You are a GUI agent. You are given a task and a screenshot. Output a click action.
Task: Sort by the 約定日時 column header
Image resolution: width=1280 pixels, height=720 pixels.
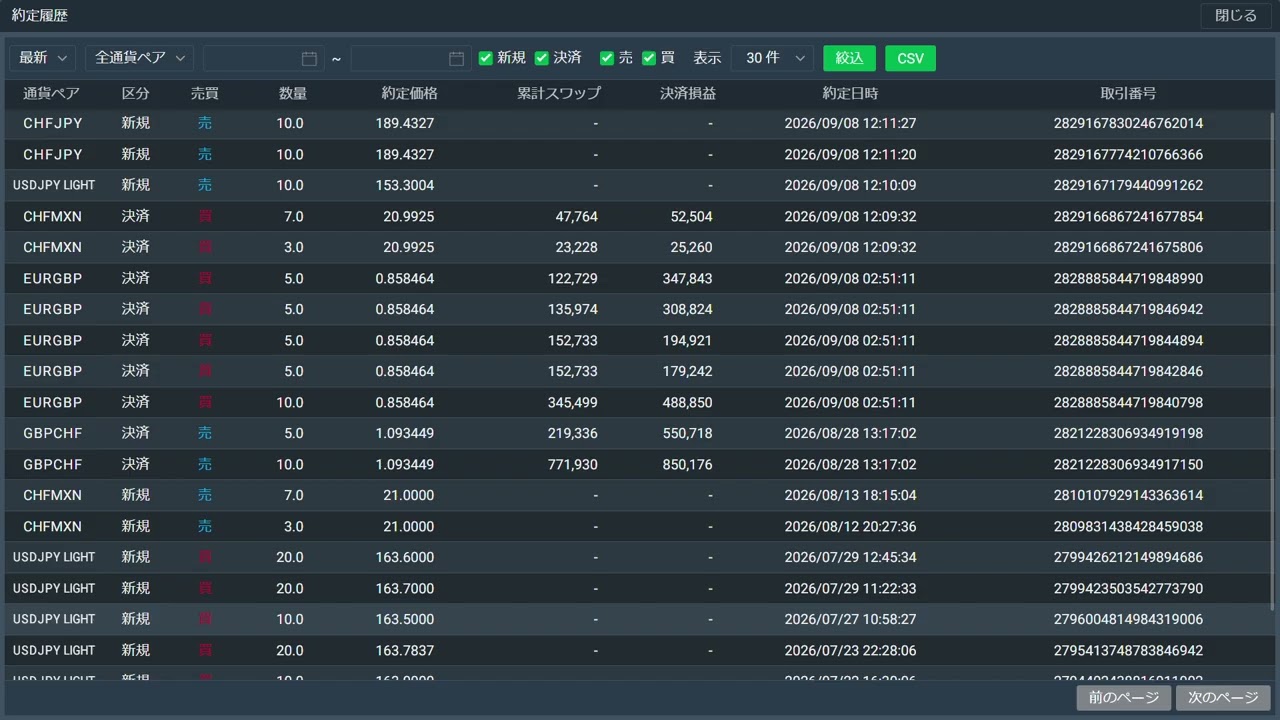pyautogui.click(x=850, y=93)
